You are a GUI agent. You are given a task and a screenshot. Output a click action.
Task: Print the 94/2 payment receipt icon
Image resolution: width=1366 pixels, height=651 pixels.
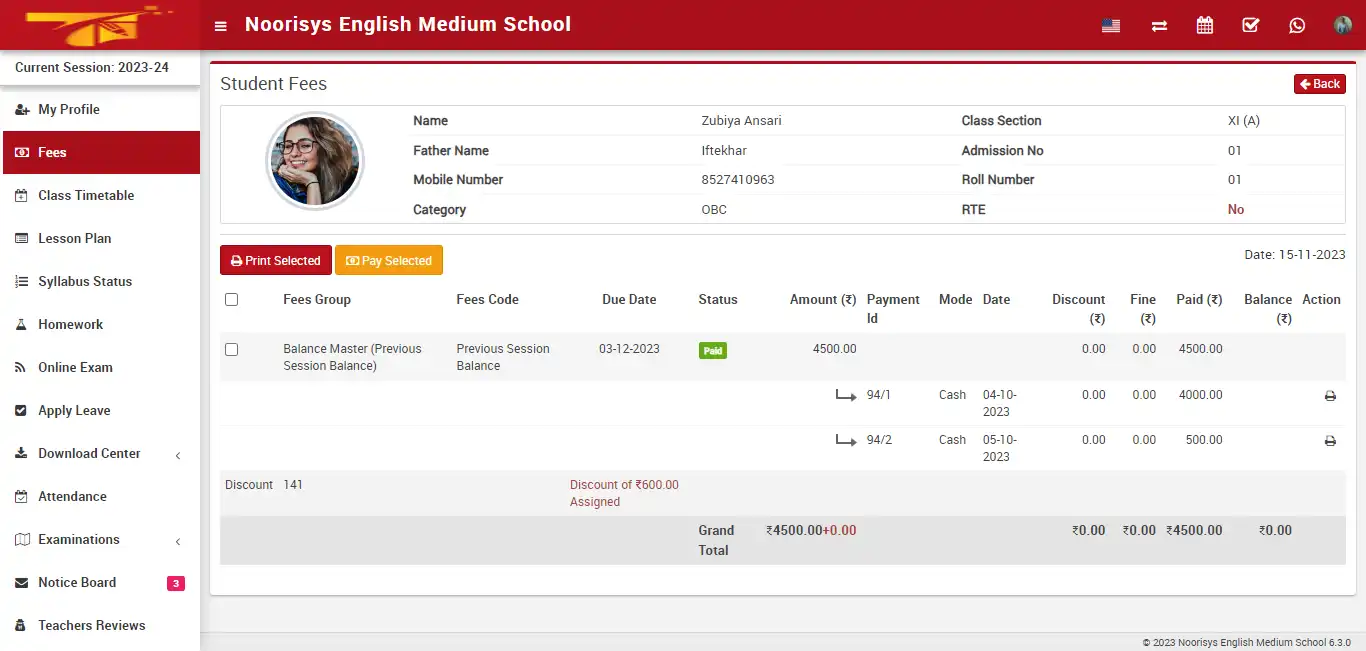[1330, 440]
